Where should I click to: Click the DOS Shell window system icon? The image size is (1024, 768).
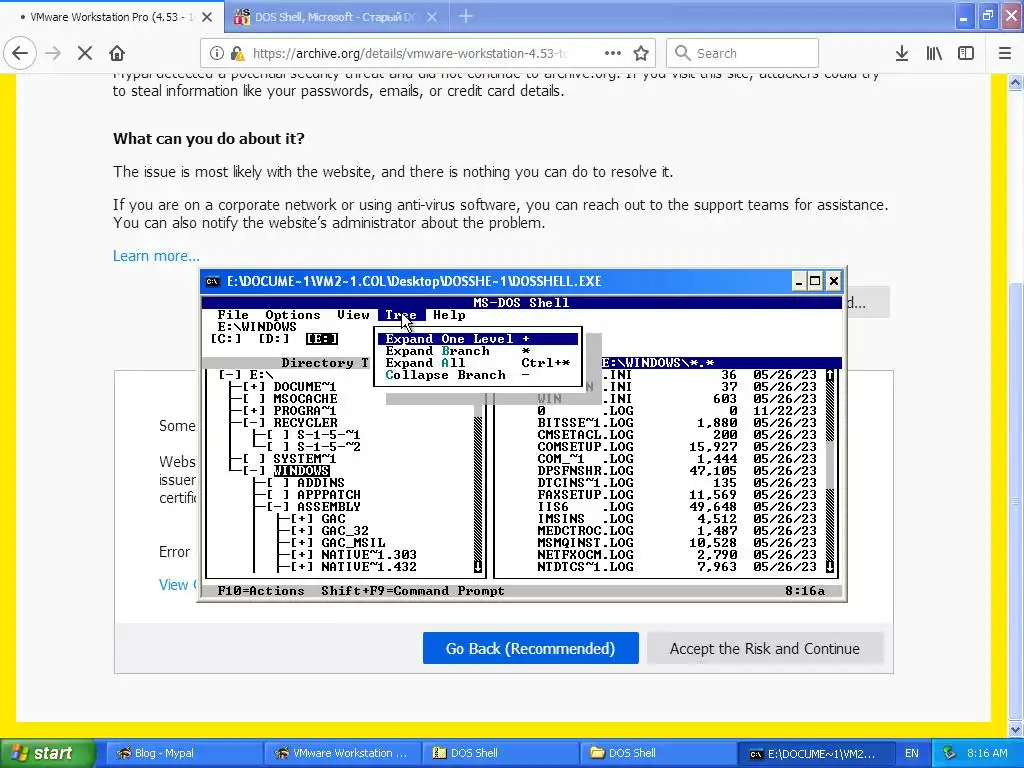click(213, 281)
